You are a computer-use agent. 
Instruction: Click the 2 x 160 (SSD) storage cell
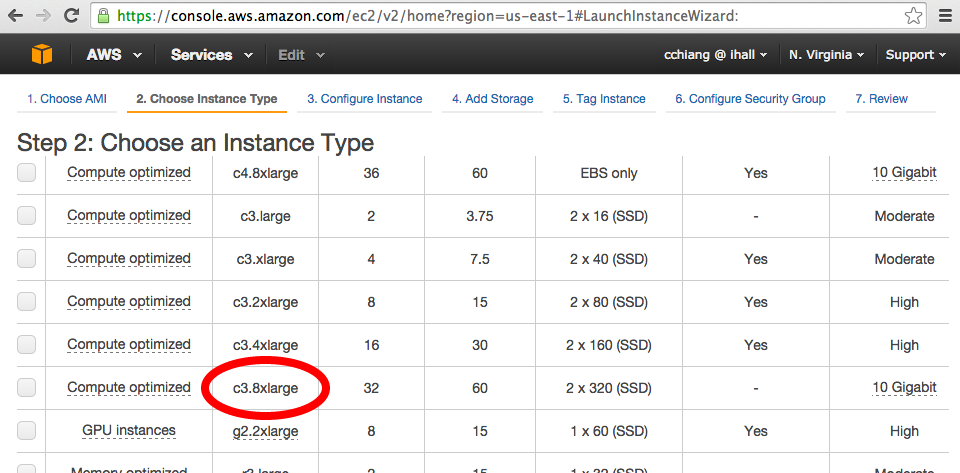click(609, 345)
